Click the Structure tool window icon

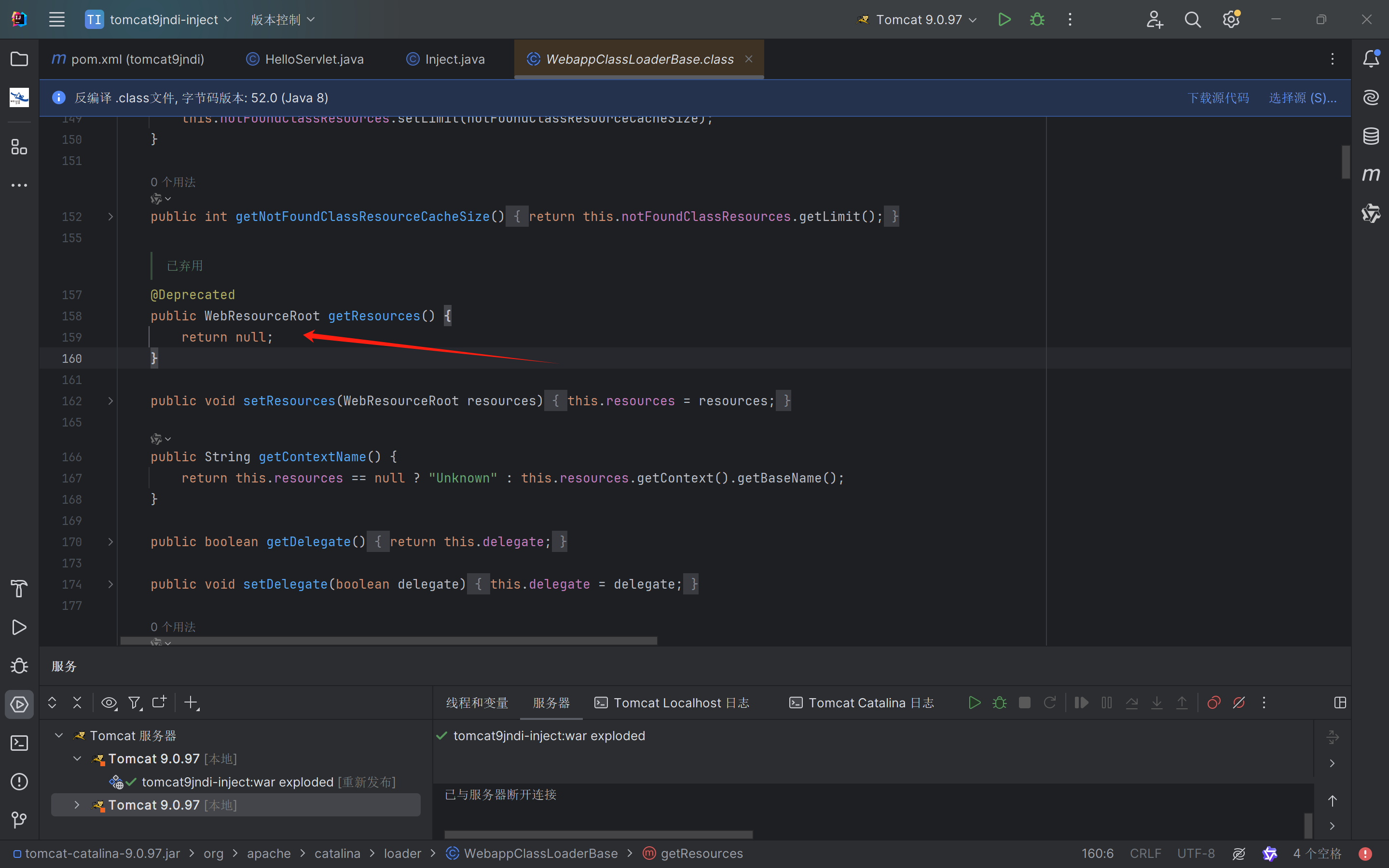19,147
